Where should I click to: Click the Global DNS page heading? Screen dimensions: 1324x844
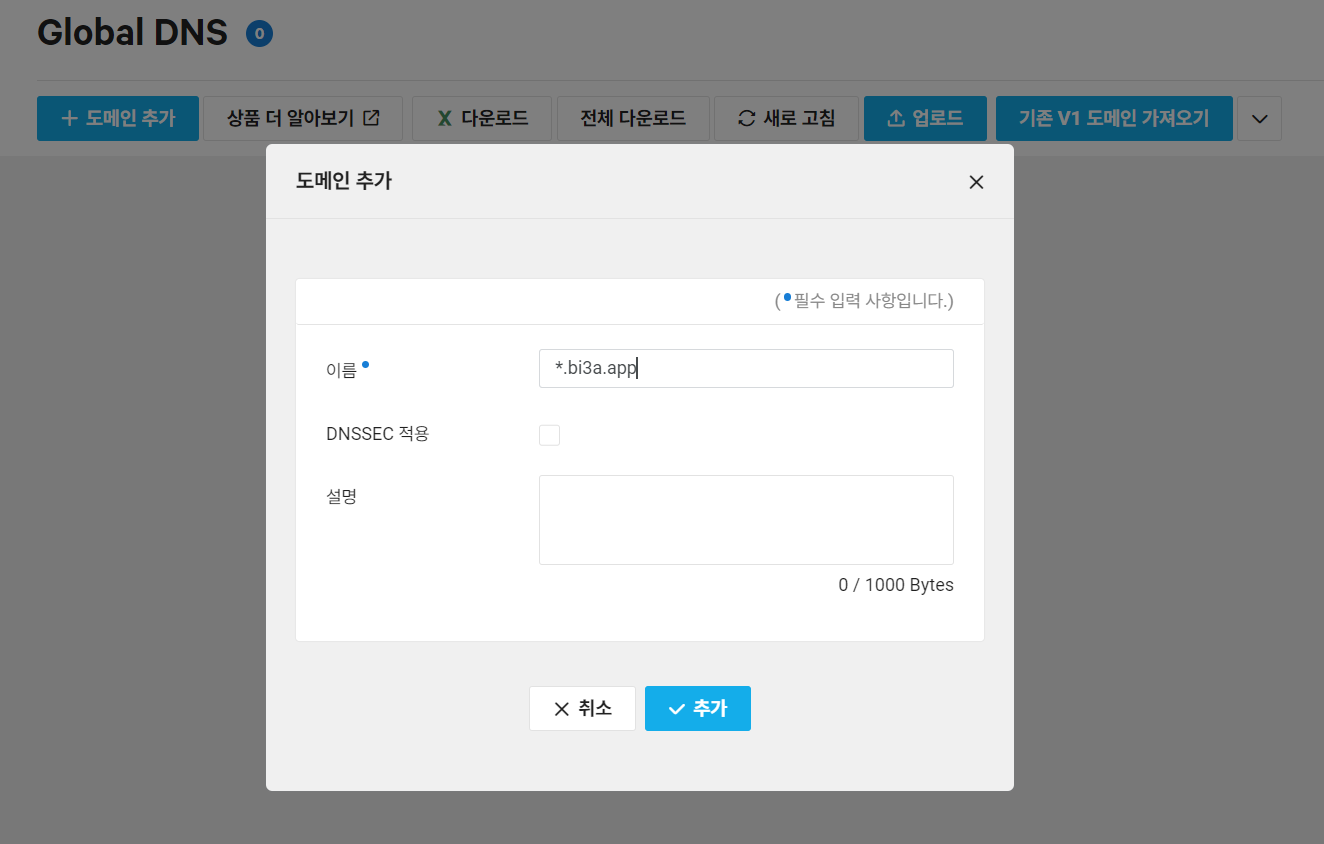pos(130,32)
